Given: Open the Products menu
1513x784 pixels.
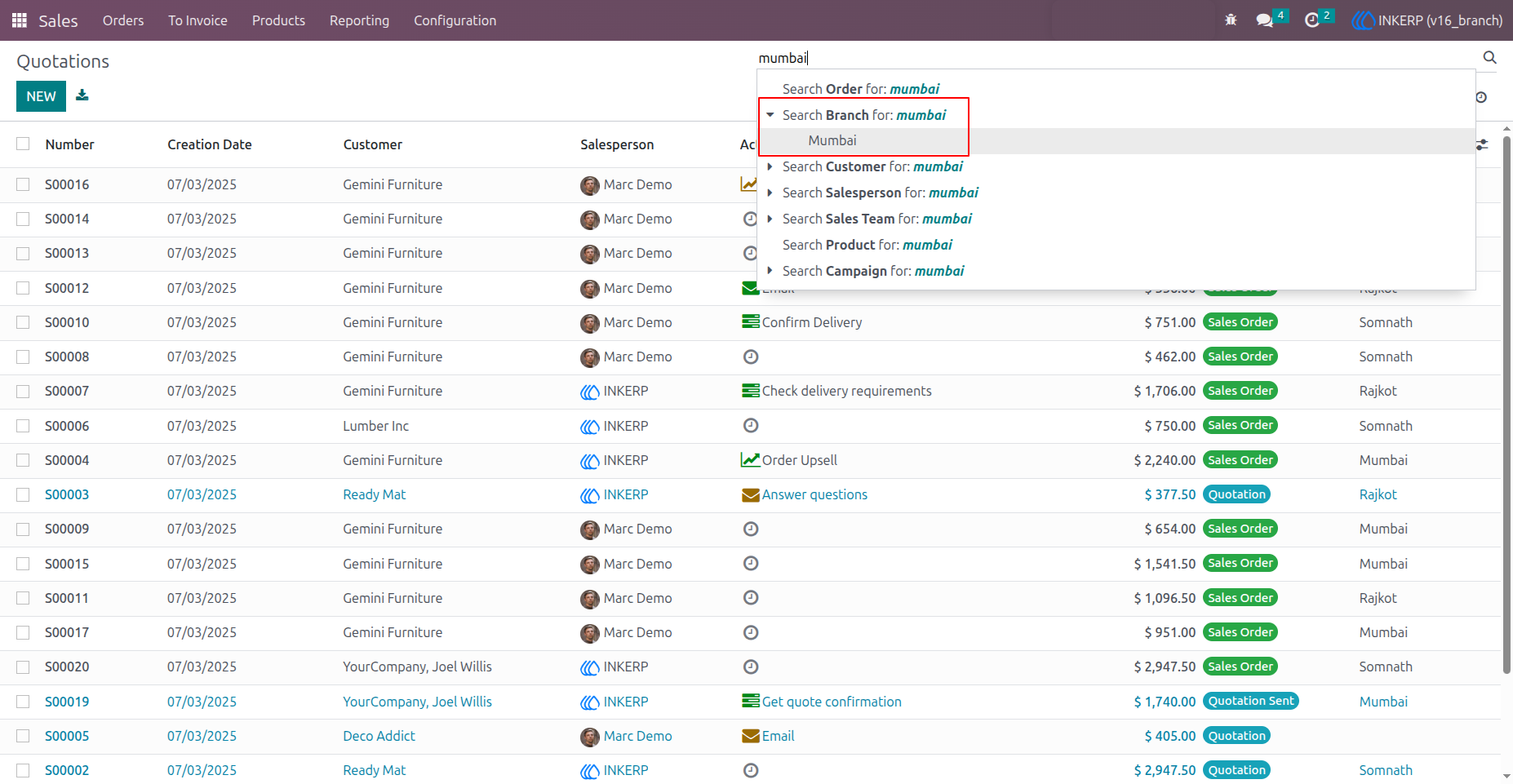Looking at the screenshot, I should 278,20.
